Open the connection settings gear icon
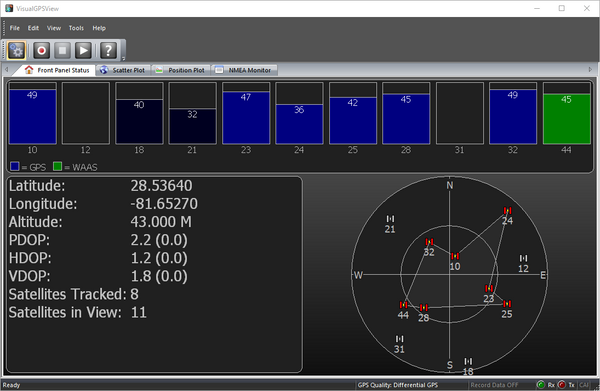This screenshot has height=391, width=600. 16,50
